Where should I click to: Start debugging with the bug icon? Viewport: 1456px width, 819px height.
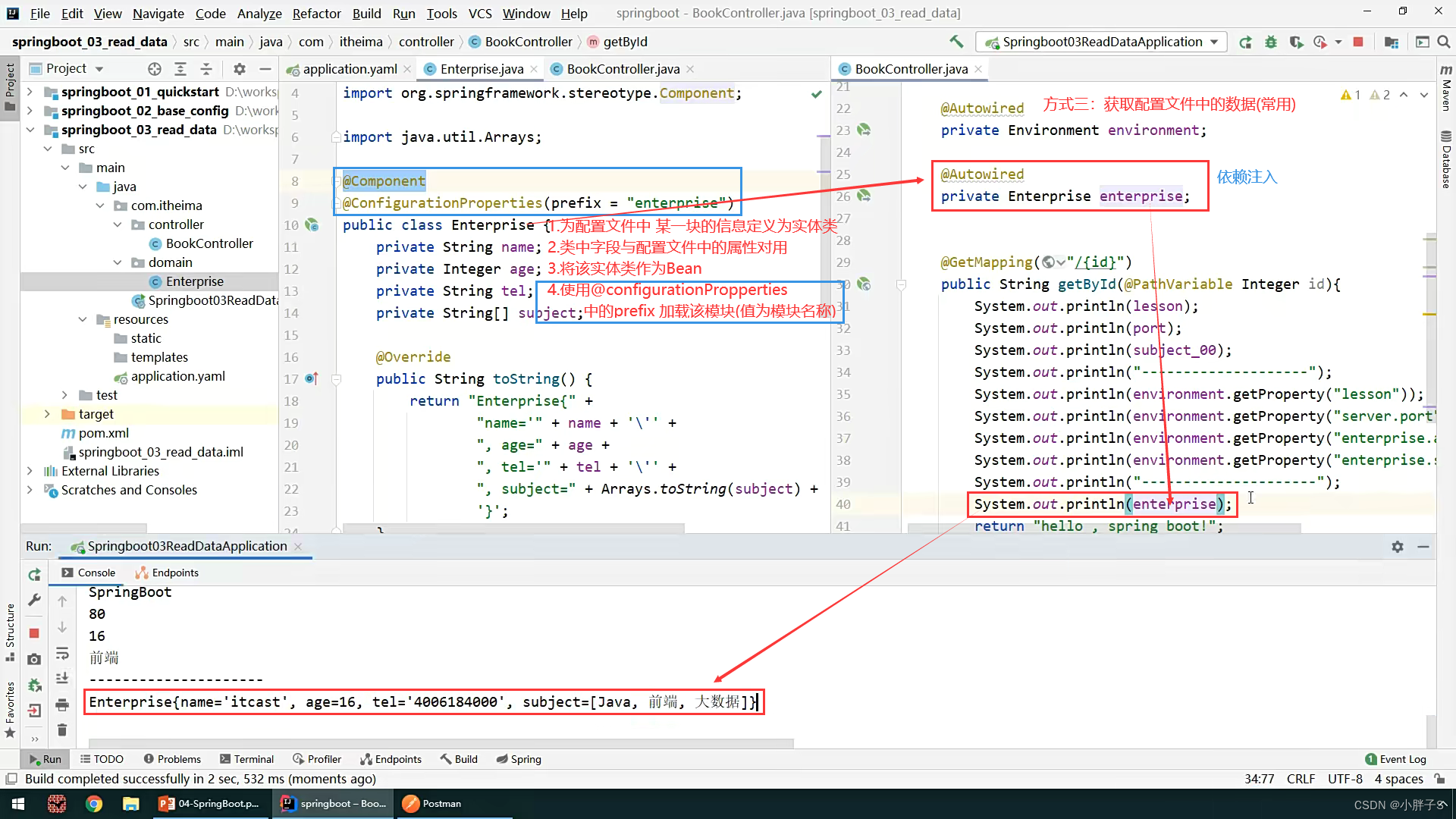(1271, 42)
